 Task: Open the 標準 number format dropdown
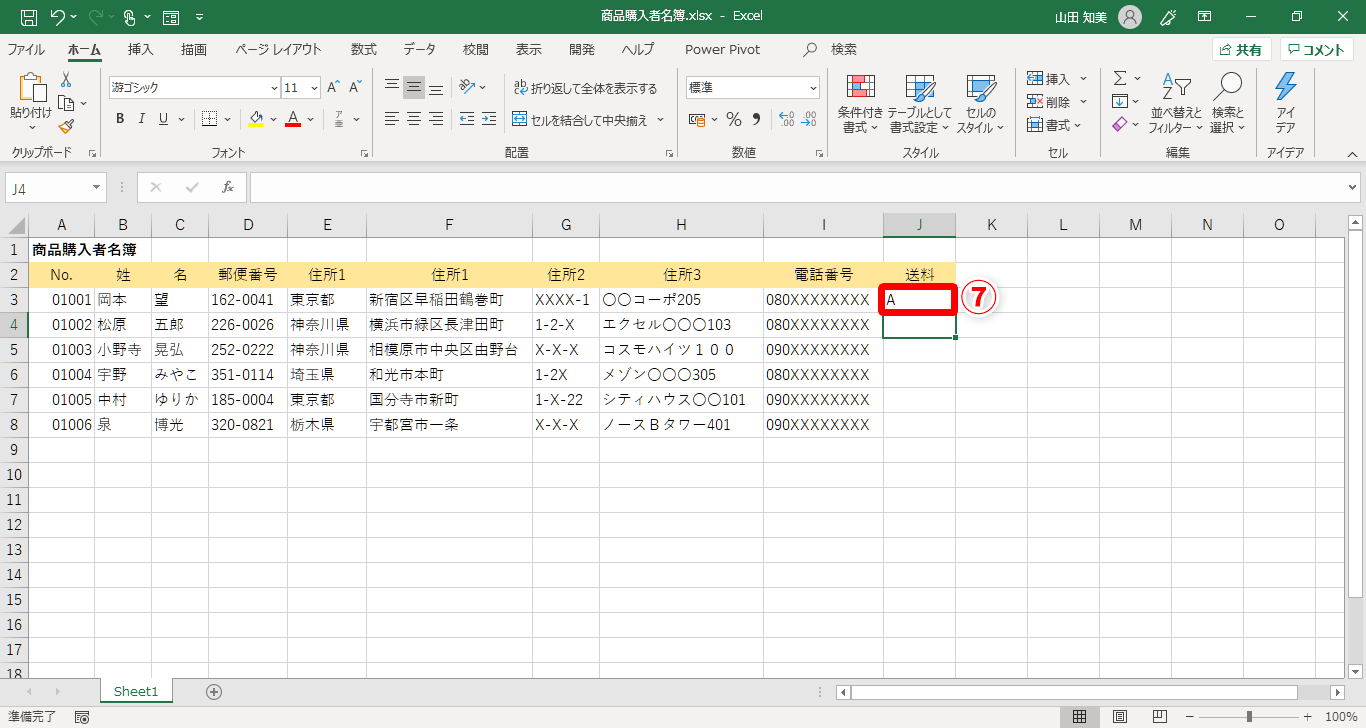[x=812, y=88]
